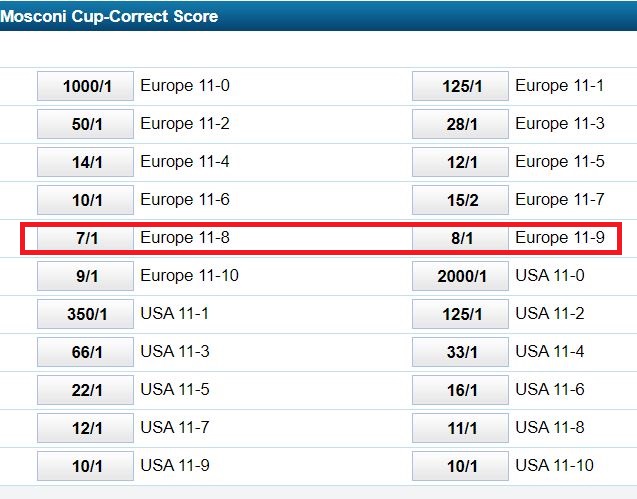Choose 16/1 odds for USA 11-6

[x=461, y=390]
